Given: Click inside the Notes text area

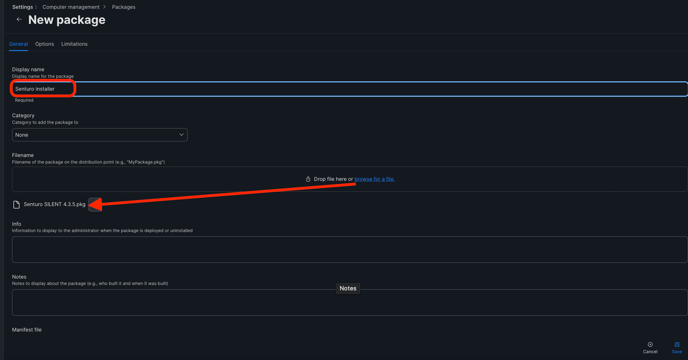Looking at the screenshot, I should [349, 302].
